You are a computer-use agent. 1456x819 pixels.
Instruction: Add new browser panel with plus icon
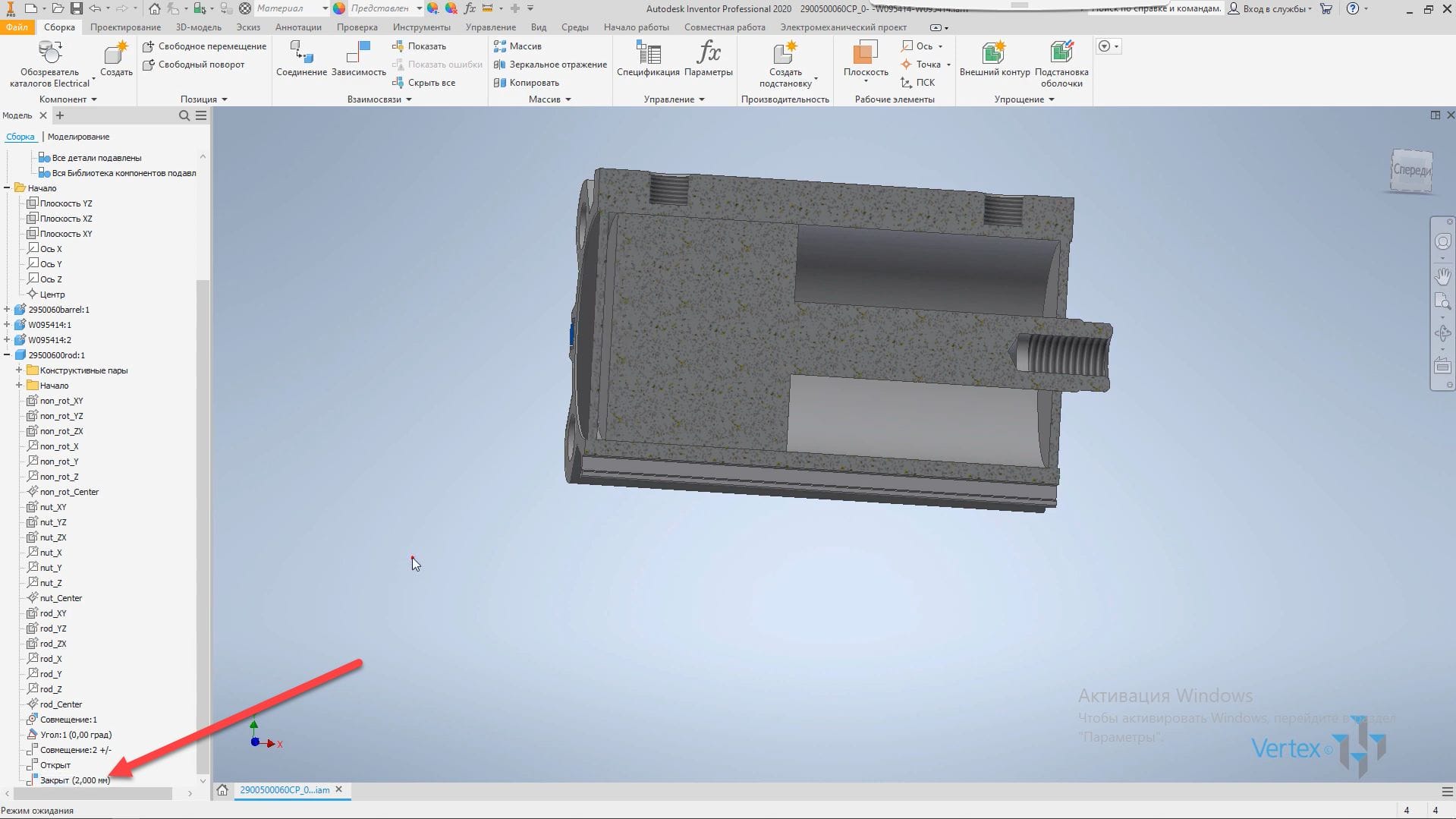tap(60, 115)
